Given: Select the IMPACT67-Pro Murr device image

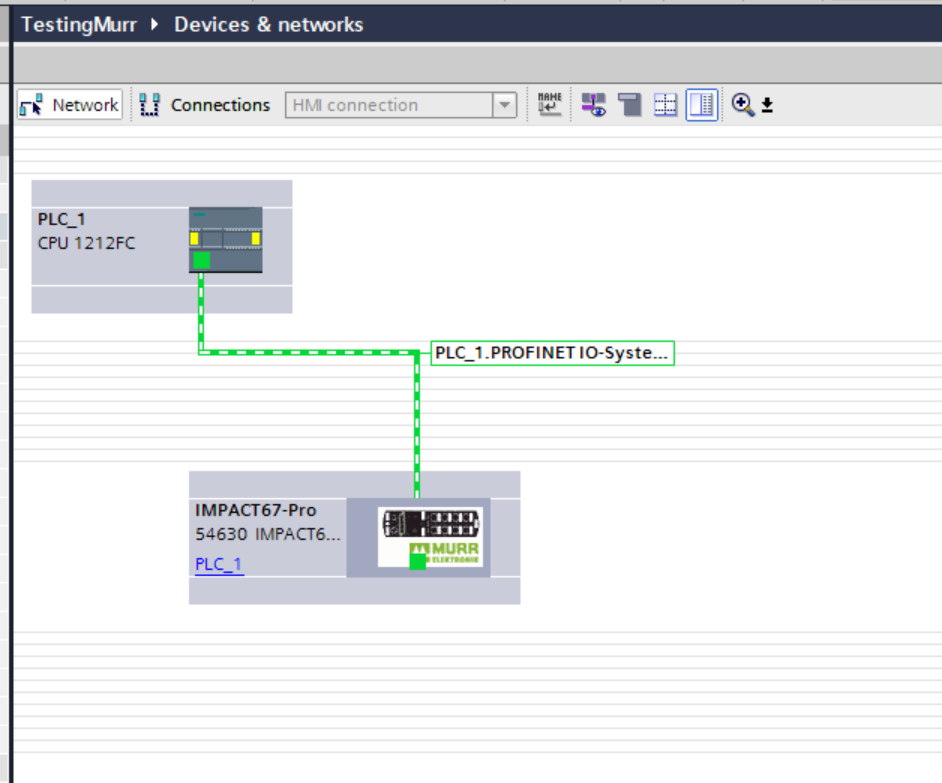Looking at the screenshot, I should coord(430,537).
